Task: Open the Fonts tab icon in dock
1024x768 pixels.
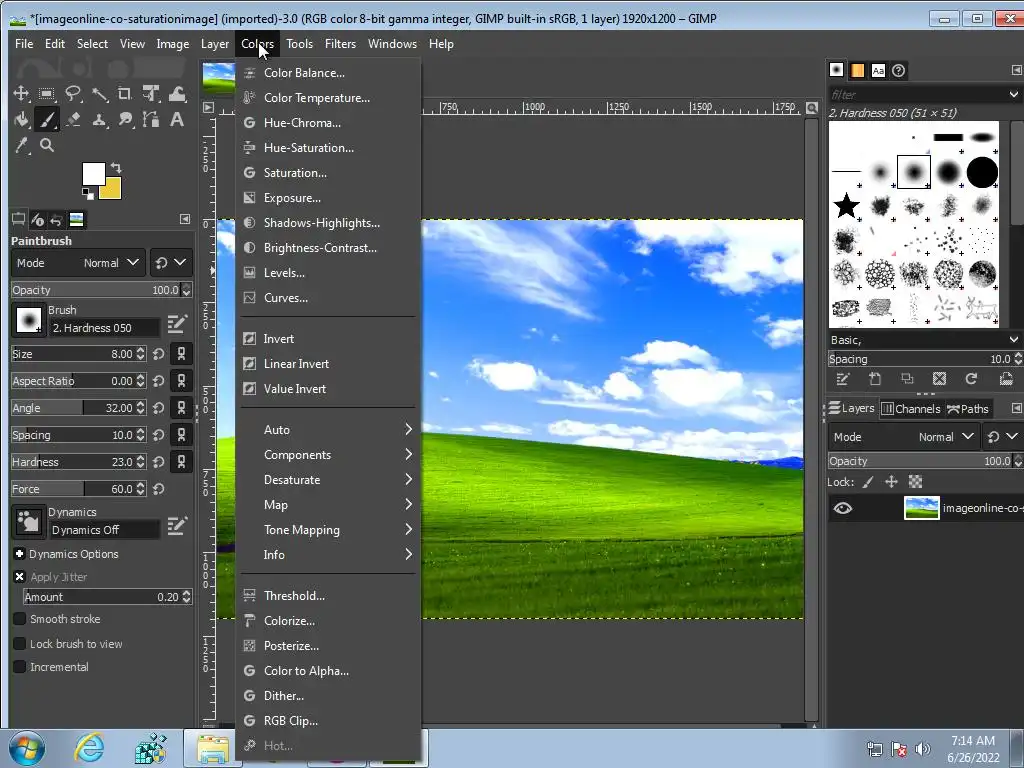Action: pos(878,71)
